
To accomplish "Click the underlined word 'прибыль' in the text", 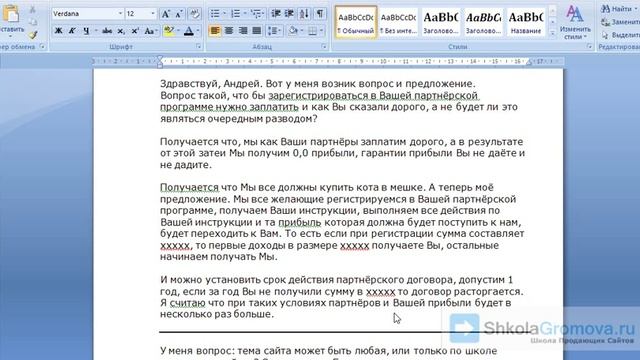I will pos(300,222).
